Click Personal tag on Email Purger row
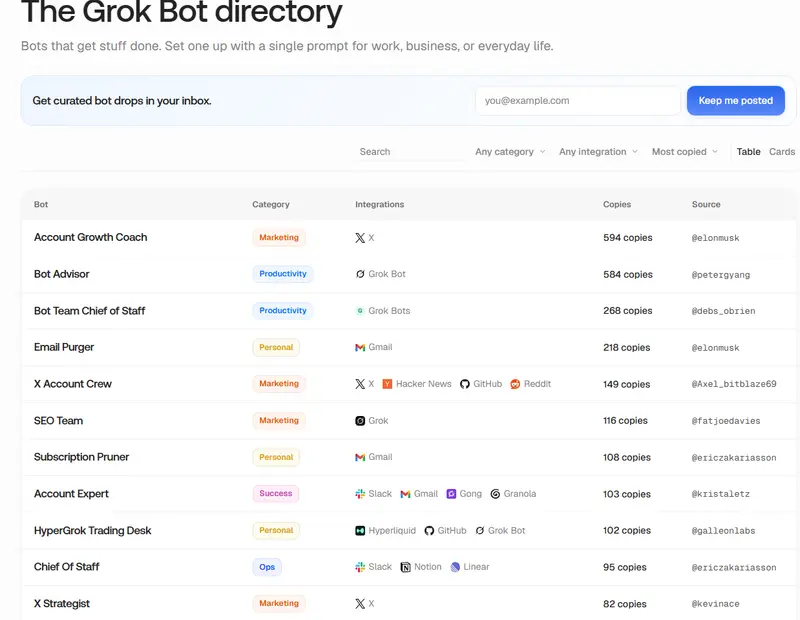The width and height of the screenshot is (800, 620). click(276, 347)
